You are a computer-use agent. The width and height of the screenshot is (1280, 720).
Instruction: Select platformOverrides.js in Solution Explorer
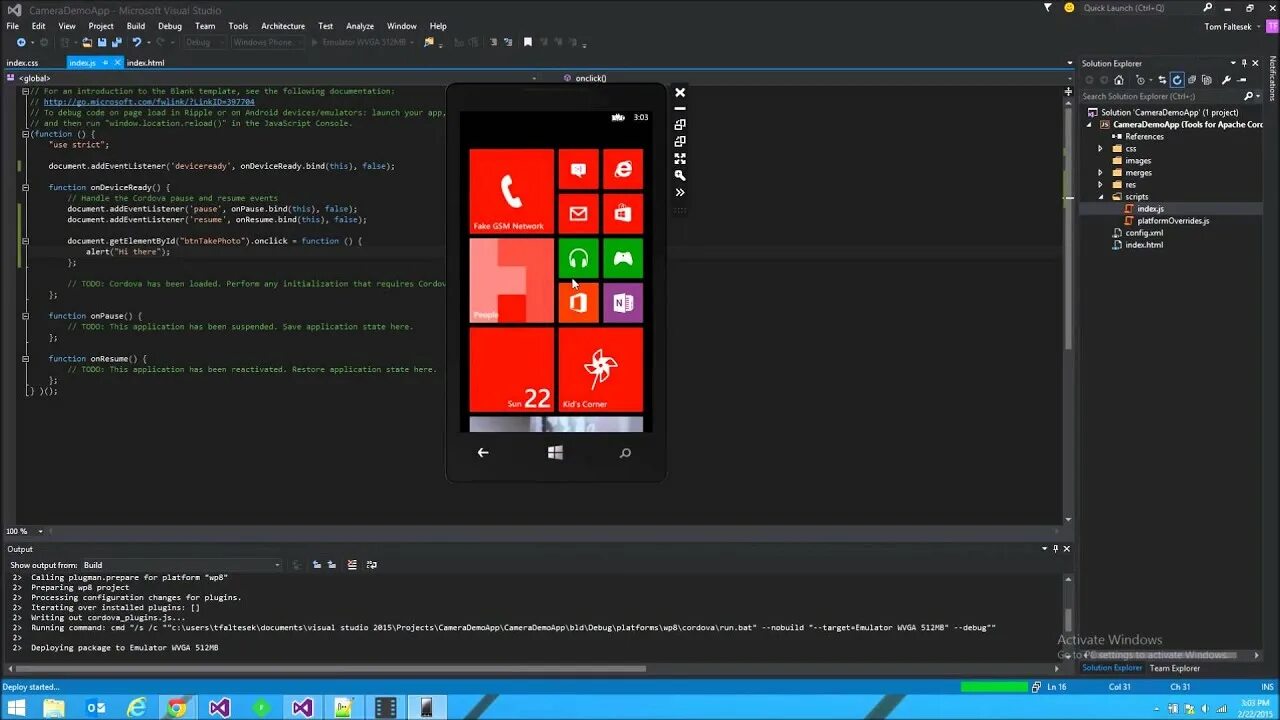click(1173, 221)
